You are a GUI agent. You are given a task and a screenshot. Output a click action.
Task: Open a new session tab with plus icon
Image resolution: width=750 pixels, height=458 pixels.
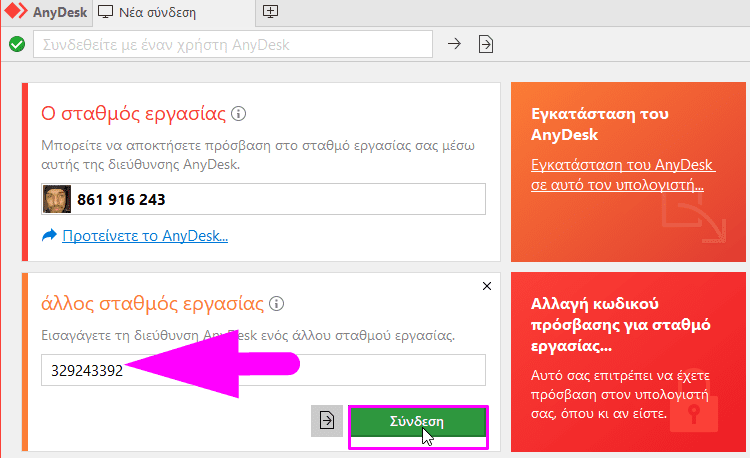pos(270,11)
